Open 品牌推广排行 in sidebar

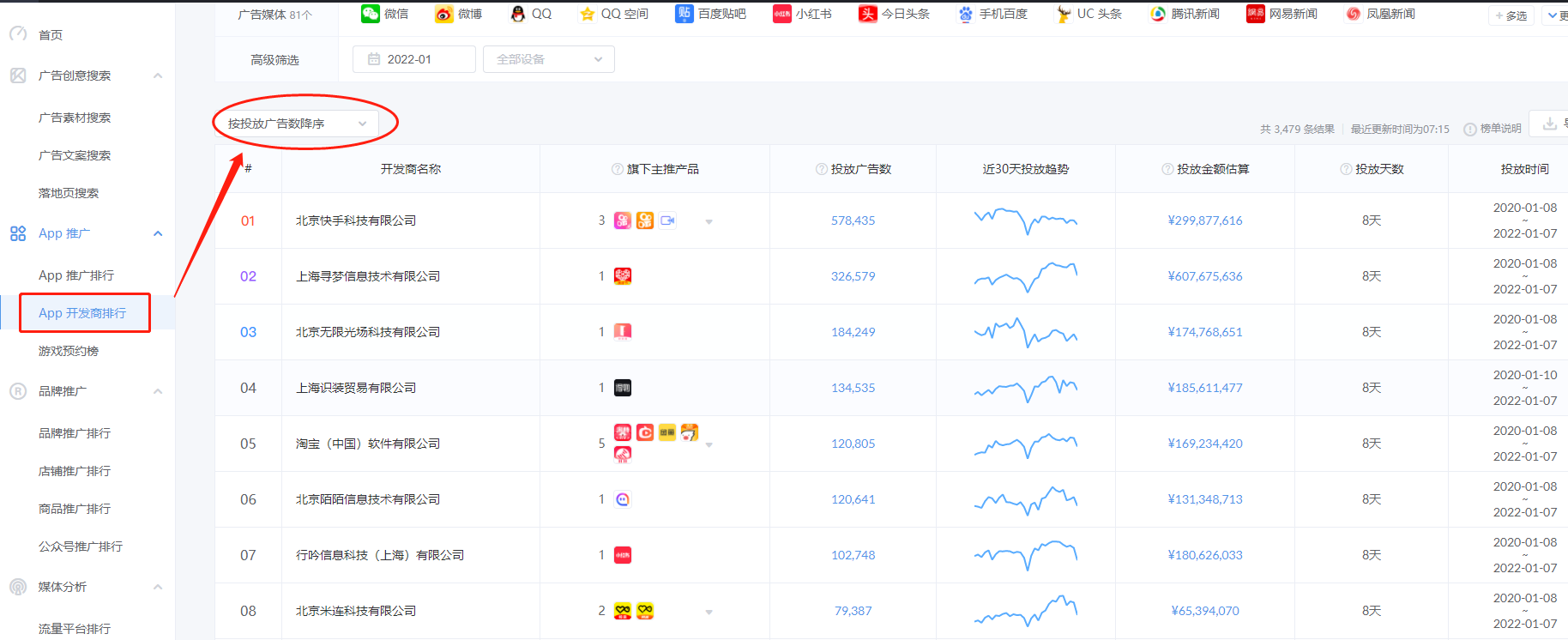(75, 433)
